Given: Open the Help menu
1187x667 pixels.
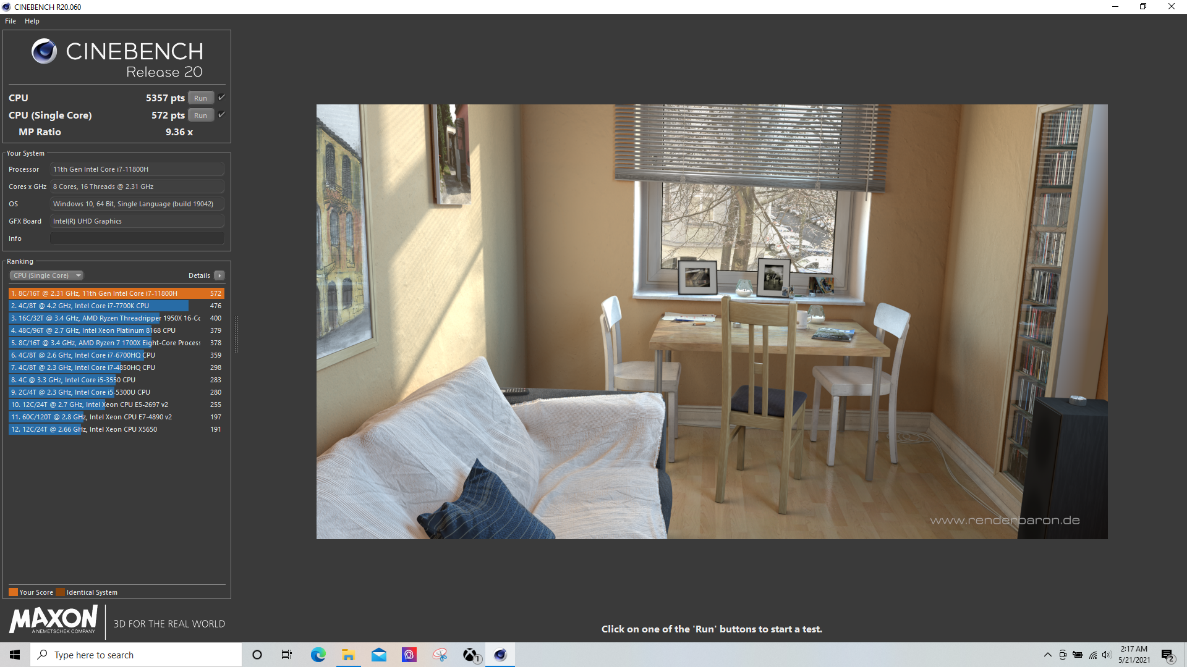Looking at the screenshot, I should click(32, 21).
